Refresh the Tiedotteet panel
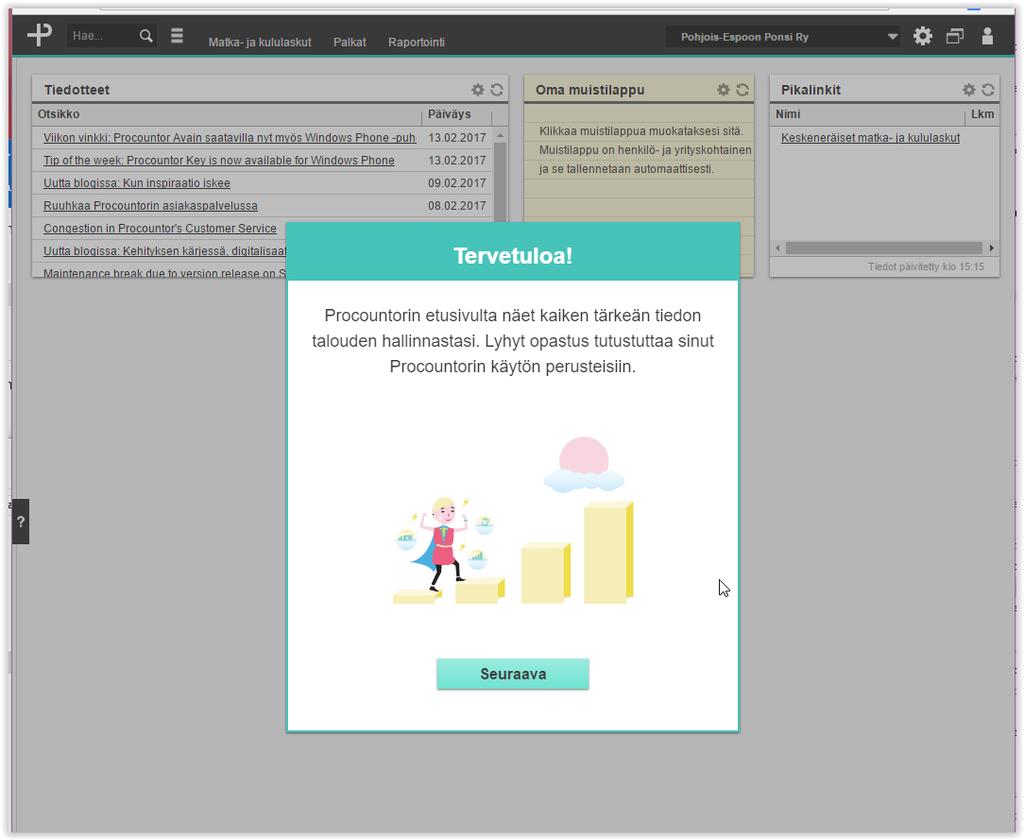The image size is (1024, 840). [497, 89]
